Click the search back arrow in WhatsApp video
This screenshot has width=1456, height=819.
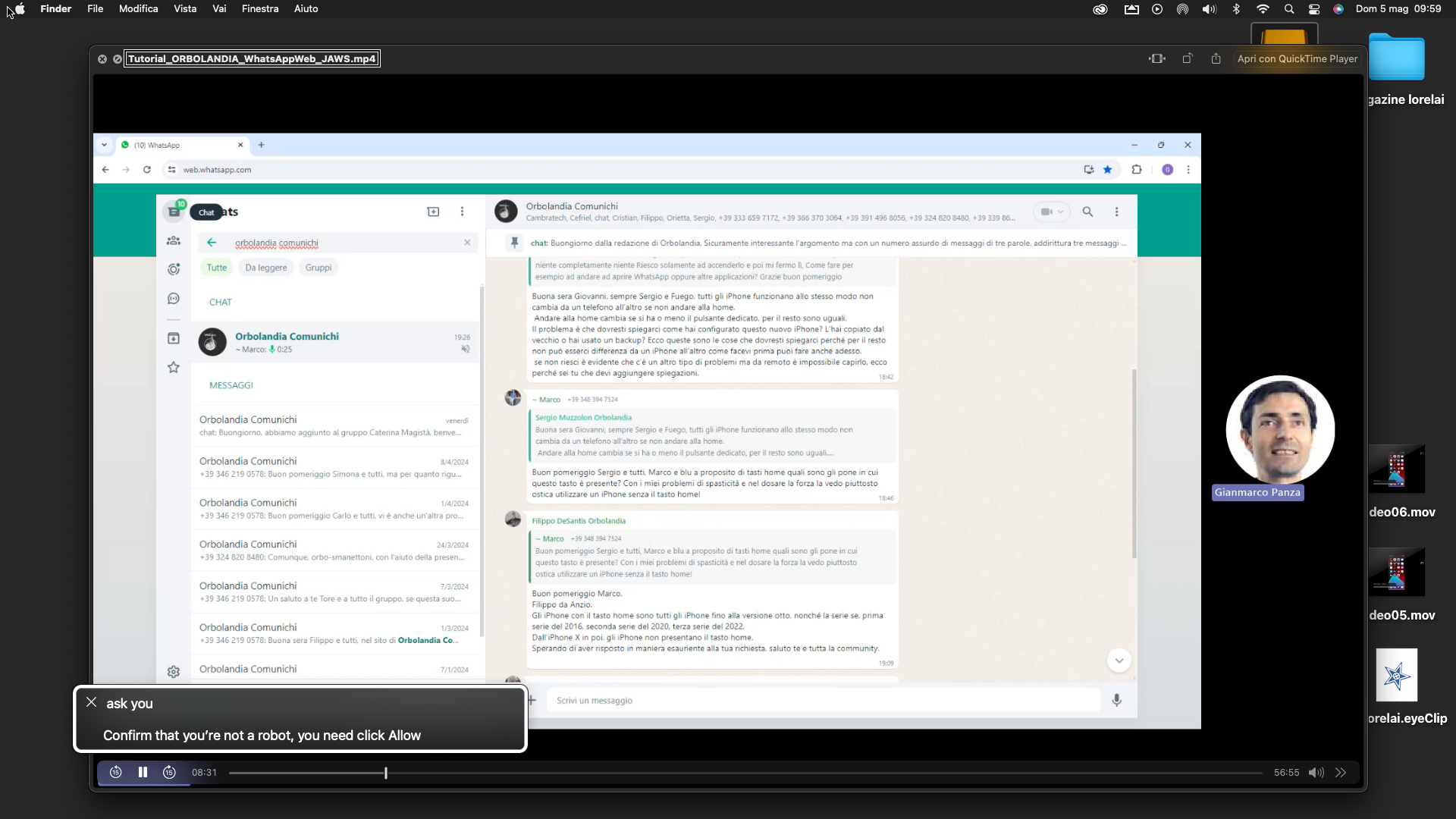click(x=212, y=243)
